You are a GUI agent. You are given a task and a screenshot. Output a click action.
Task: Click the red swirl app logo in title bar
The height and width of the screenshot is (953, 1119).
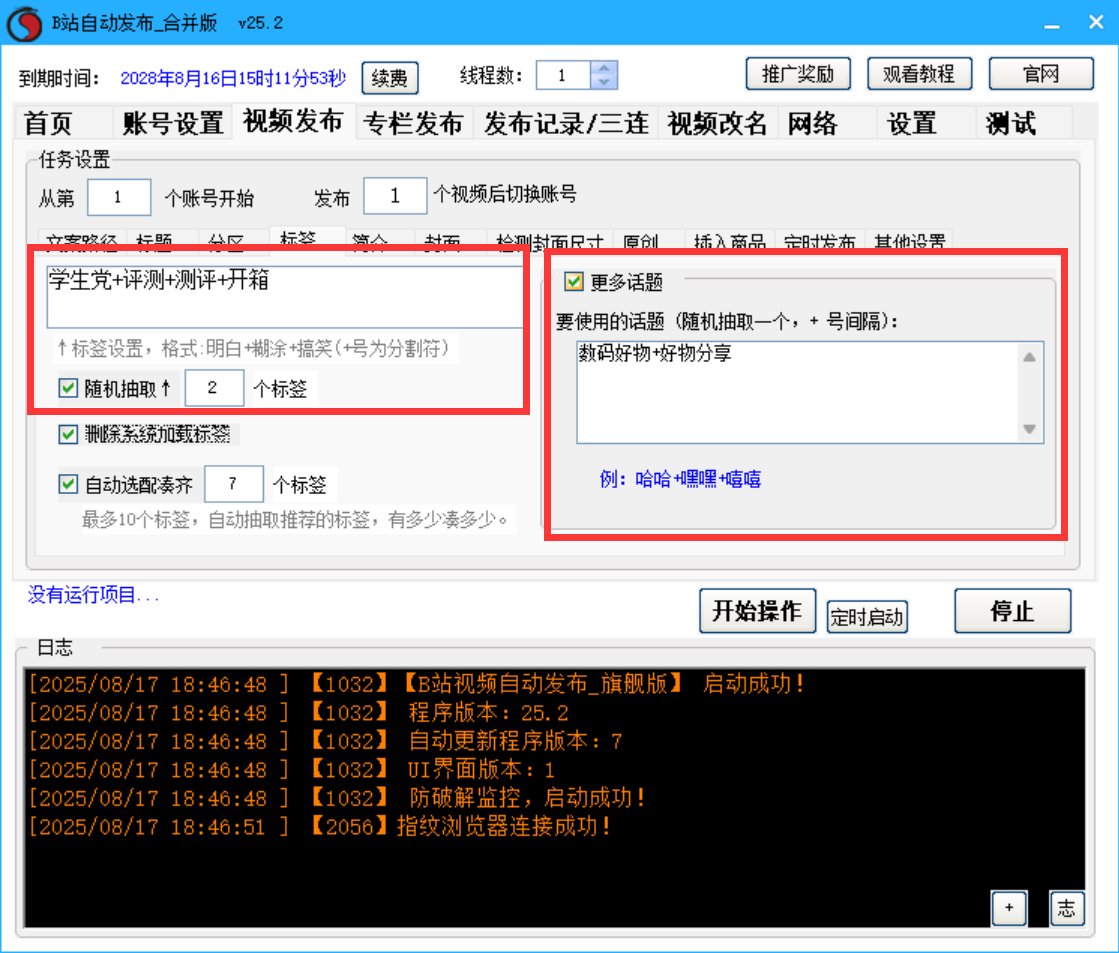point(24,24)
